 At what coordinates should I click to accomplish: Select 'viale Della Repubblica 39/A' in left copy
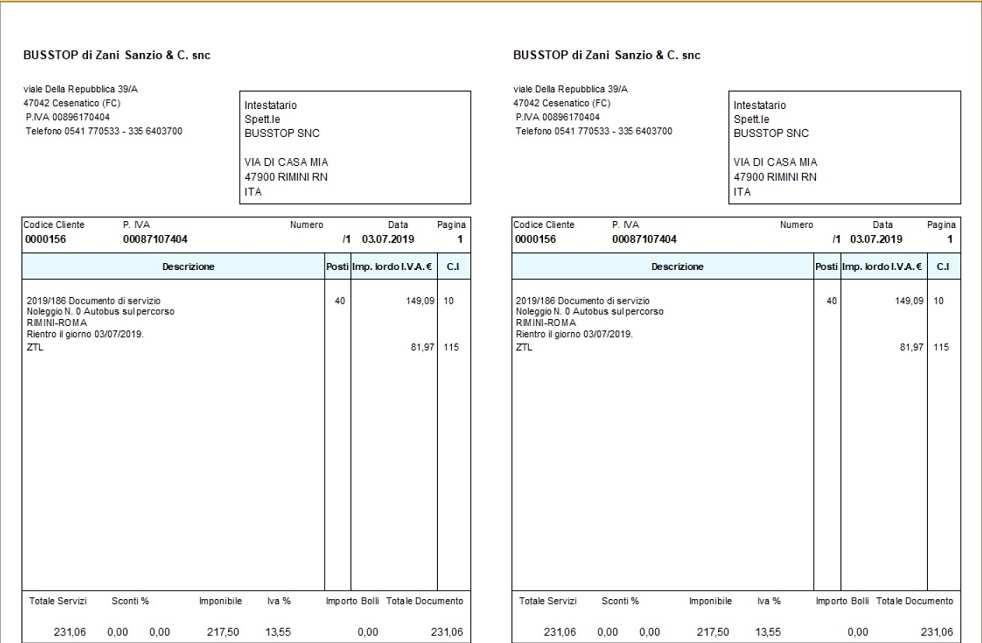pyautogui.click(x=80, y=89)
